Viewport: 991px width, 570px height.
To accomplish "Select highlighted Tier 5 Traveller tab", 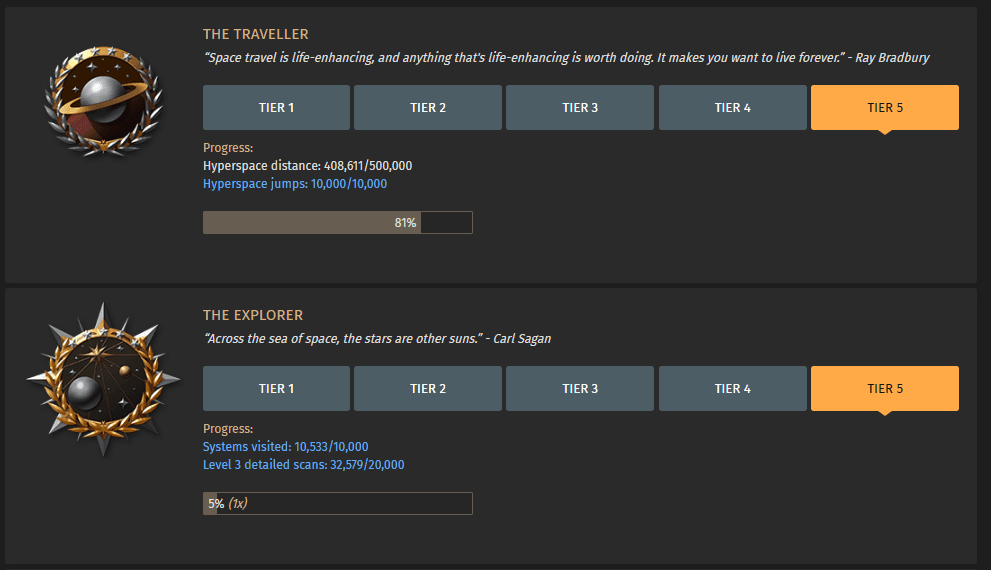I will pyautogui.click(x=884, y=108).
